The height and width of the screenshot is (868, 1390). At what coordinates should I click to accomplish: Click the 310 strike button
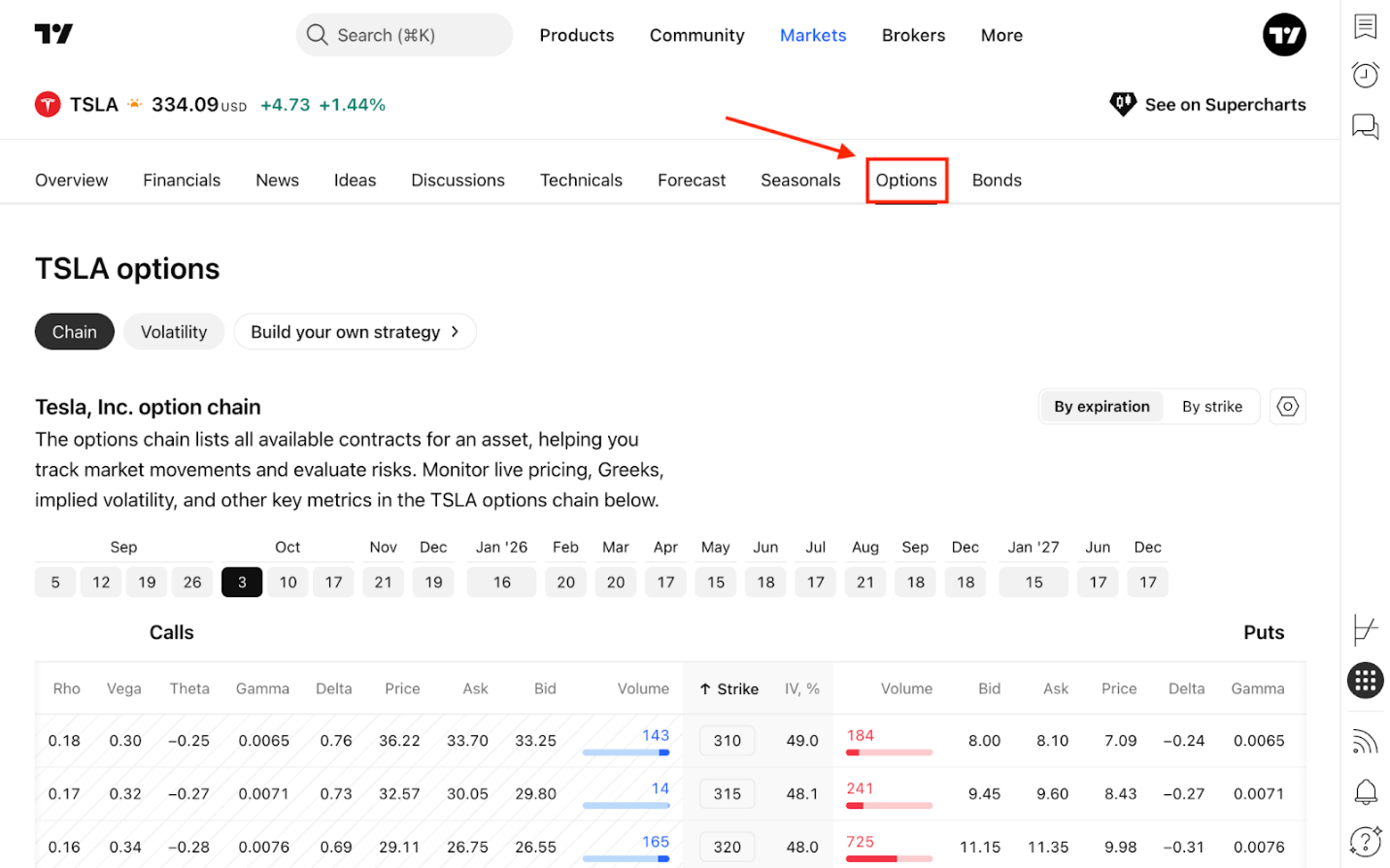pyautogui.click(x=728, y=741)
